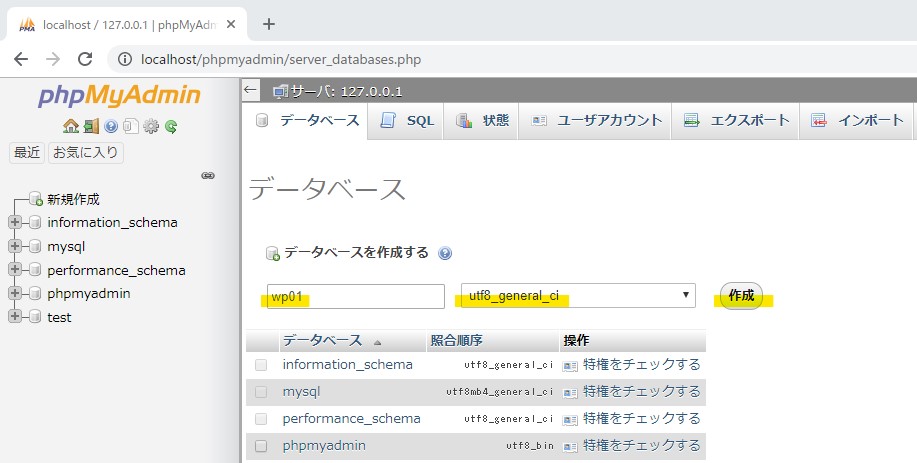Viewport: 917px width, 463px height.
Task: Open phpmyadmin link in database table
Action: tap(324, 445)
